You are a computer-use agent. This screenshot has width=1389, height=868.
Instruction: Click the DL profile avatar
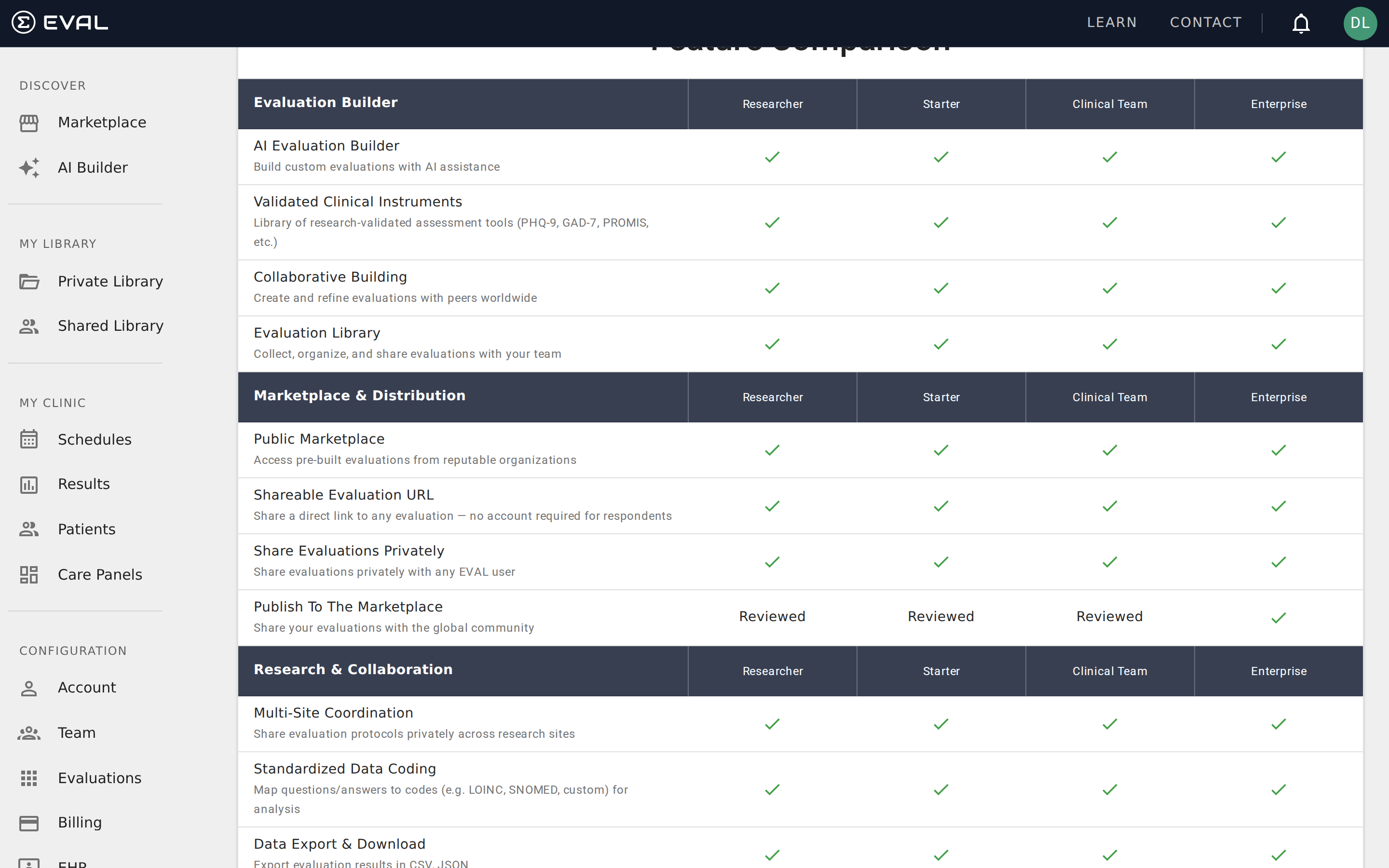click(x=1360, y=24)
